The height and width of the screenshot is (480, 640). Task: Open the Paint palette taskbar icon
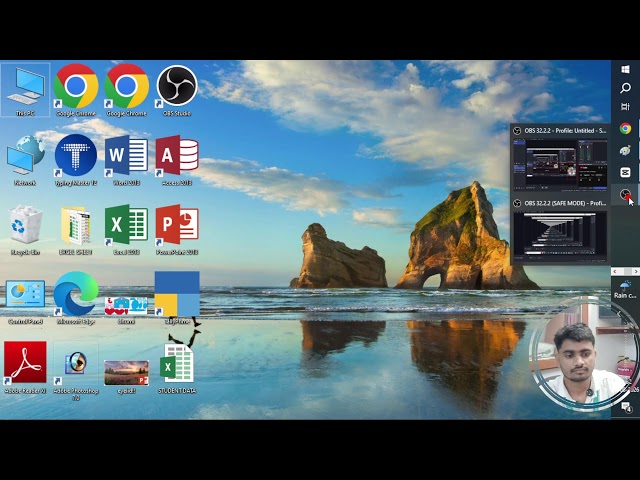click(625, 150)
